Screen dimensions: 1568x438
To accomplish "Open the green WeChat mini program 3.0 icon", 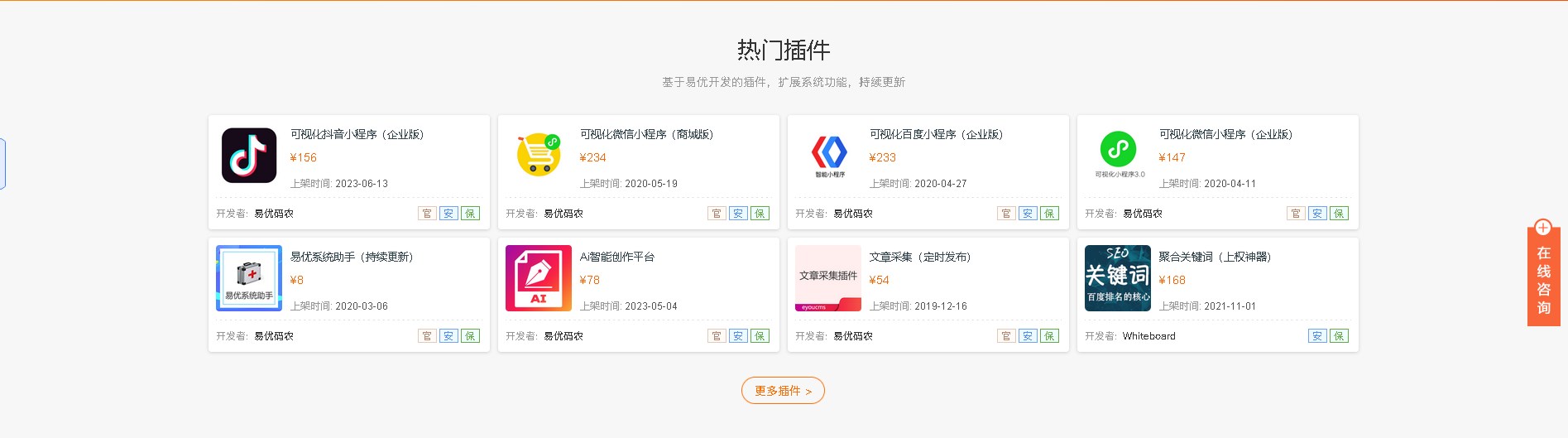I will (1119, 156).
